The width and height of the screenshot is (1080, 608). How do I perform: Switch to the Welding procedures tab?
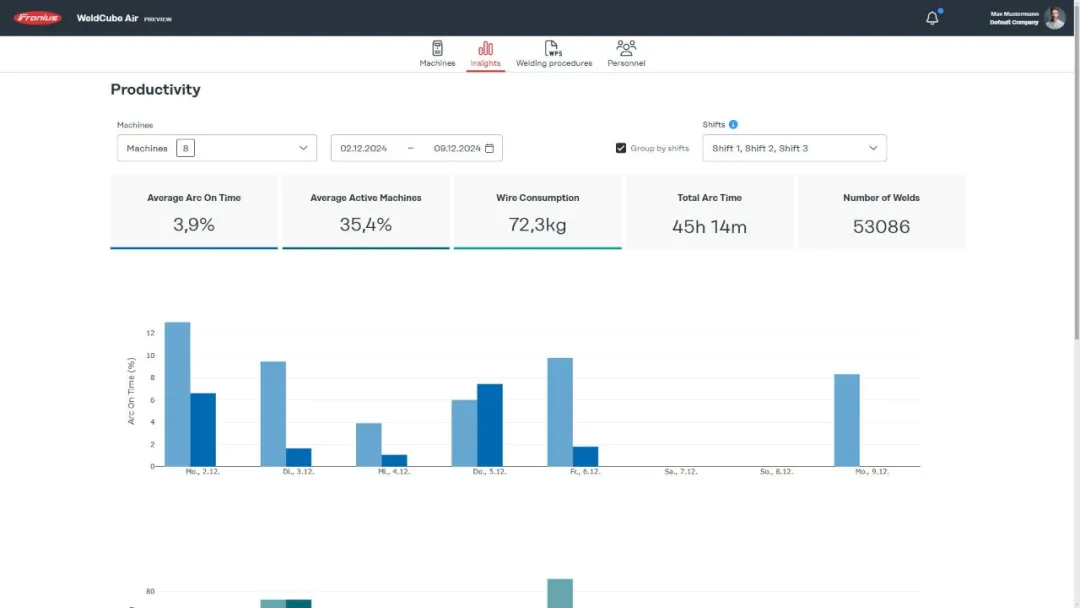click(554, 63)
